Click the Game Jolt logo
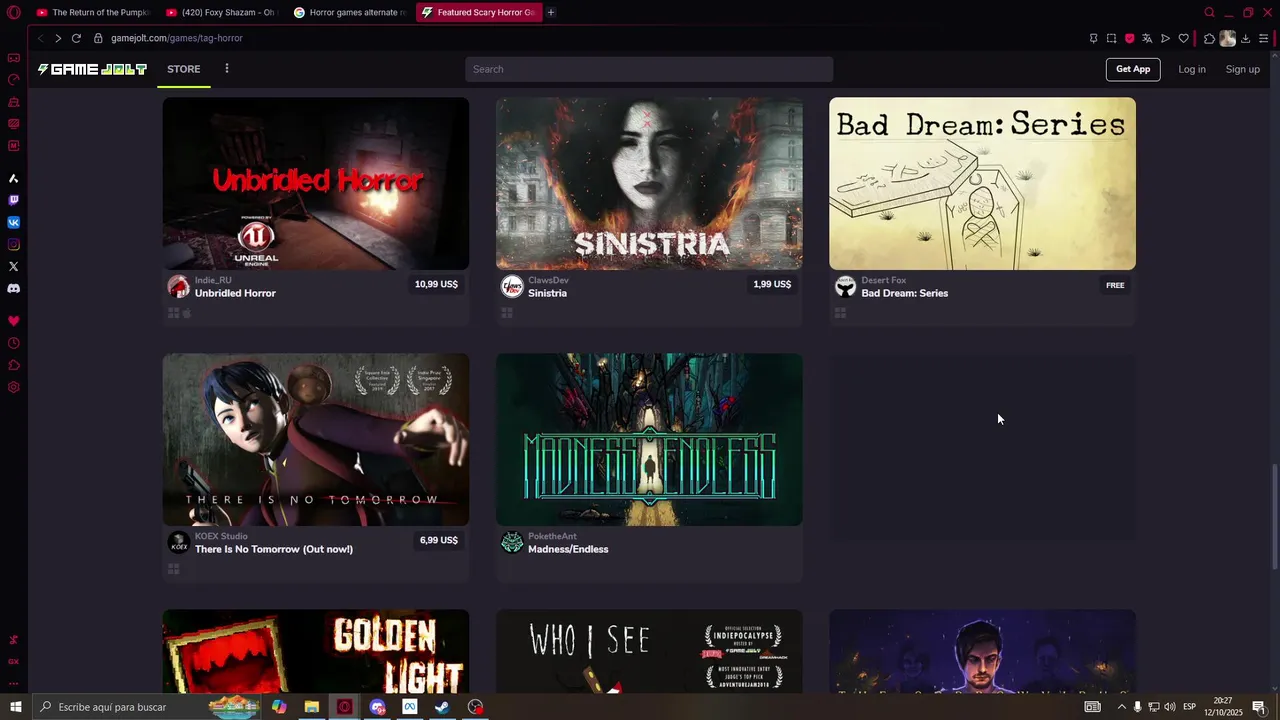This screenshot has width=1280, height=720. [x=92, y=69]
